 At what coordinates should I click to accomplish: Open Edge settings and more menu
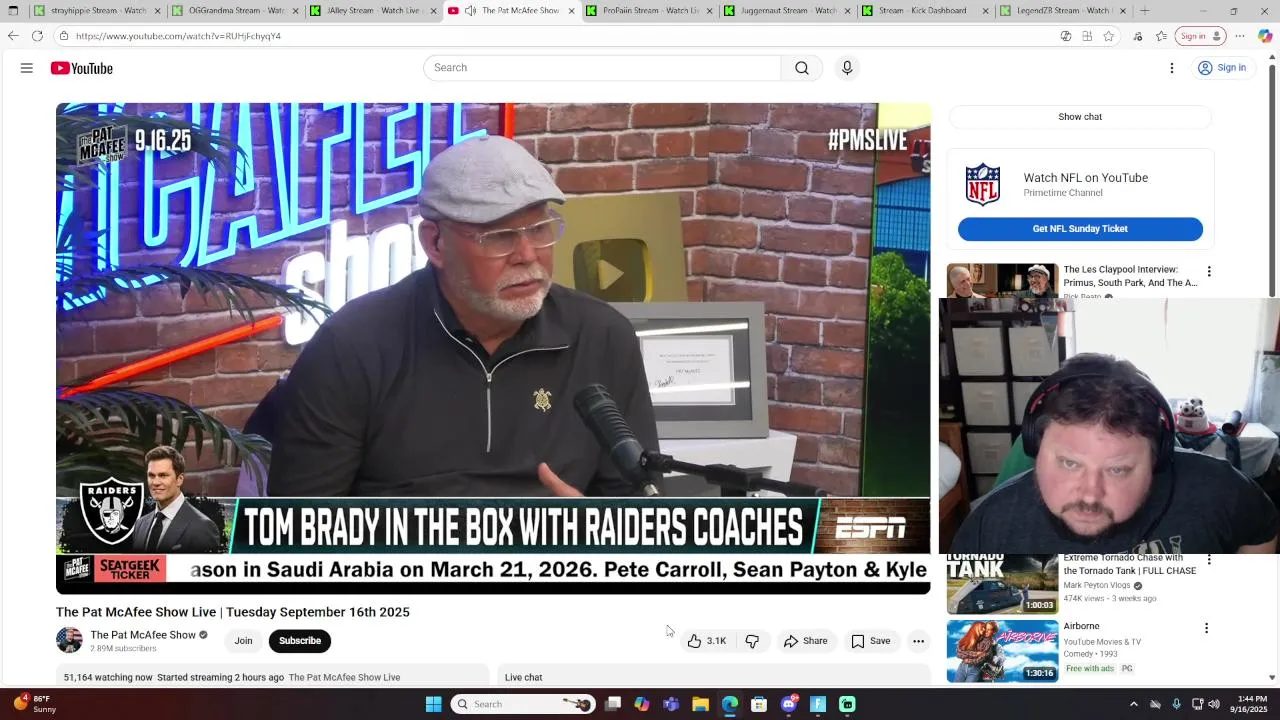click(1240, 36)
